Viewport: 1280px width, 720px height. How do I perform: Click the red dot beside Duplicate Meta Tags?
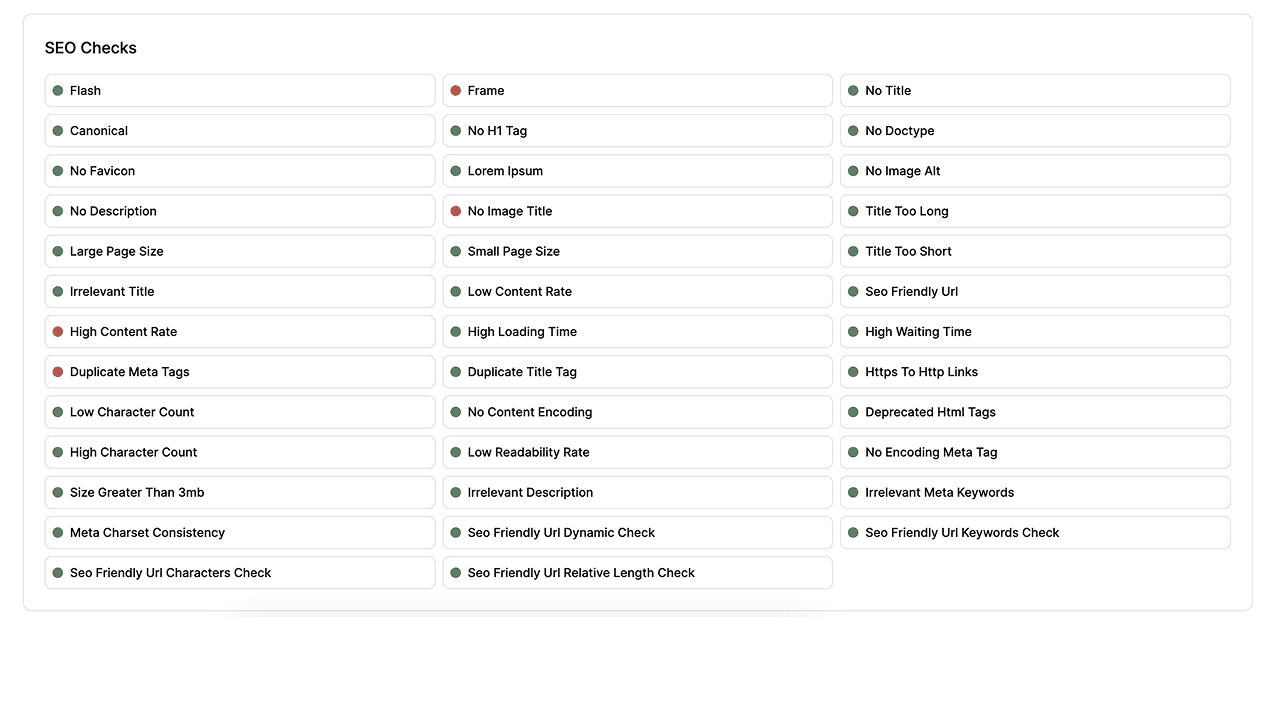[x=58, y=371]
